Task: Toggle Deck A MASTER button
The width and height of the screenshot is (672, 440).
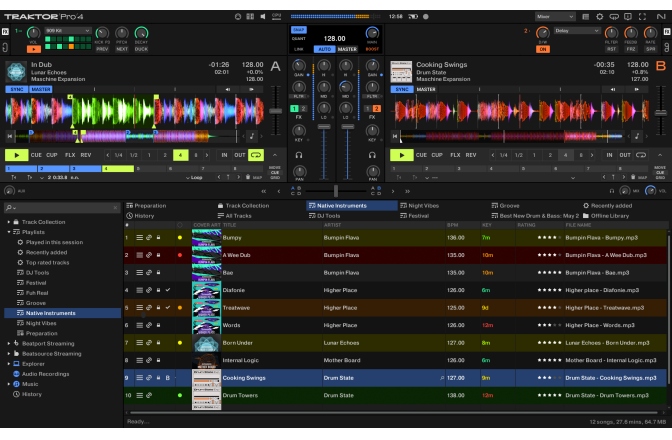Action: click(41, 90)
